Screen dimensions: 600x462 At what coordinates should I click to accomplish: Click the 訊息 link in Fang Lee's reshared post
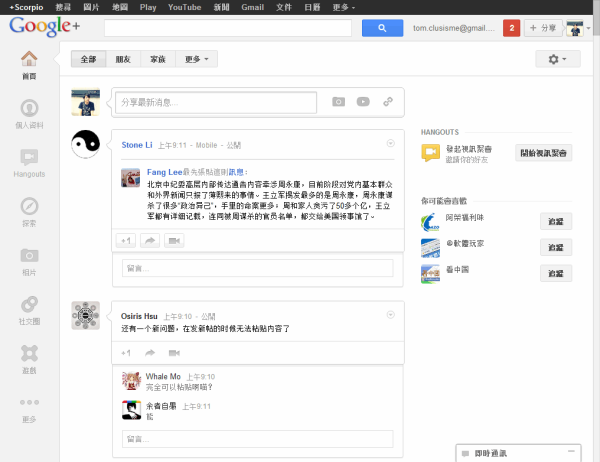coord(236,172)
